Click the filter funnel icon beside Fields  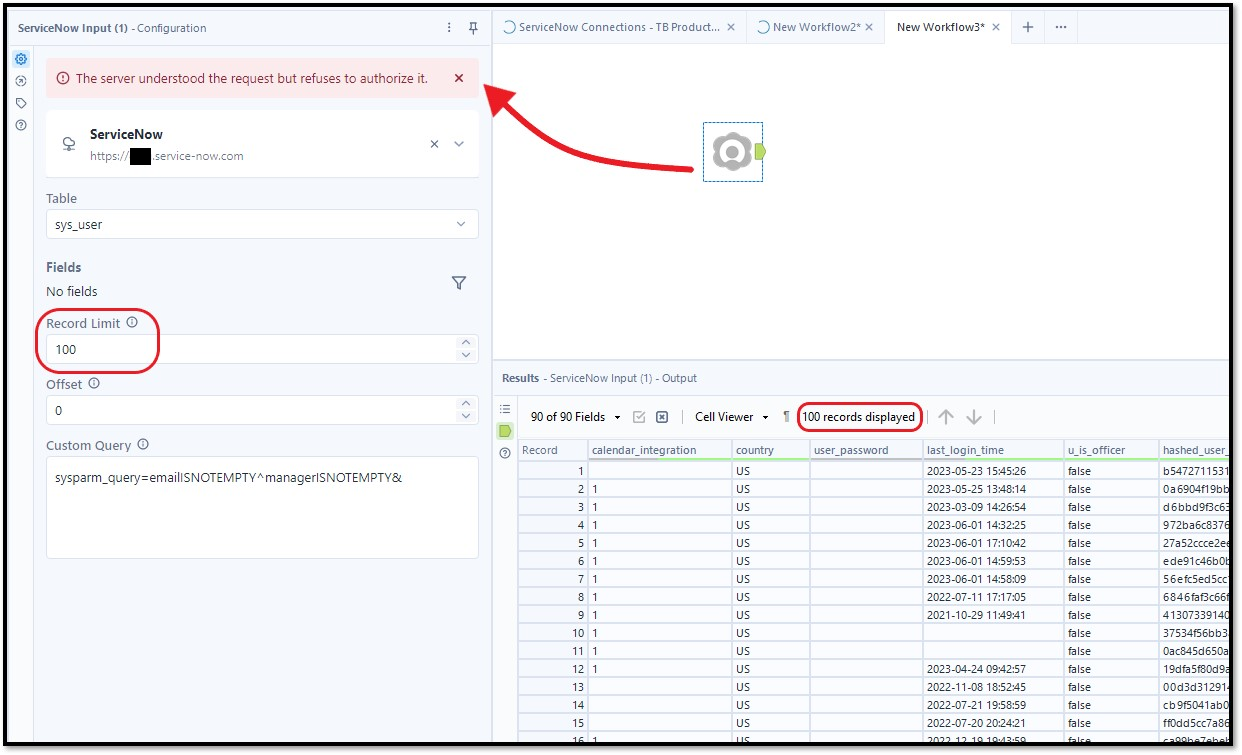click(x=459, y=283)
